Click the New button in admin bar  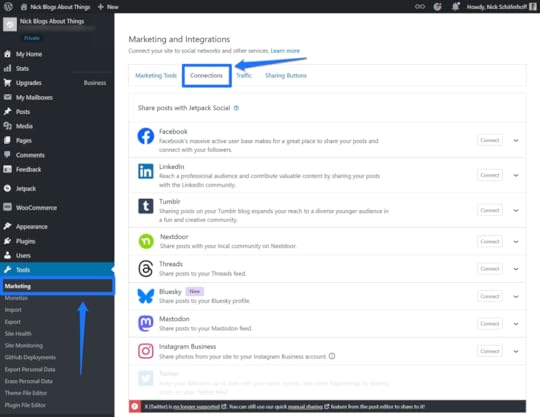pos(108,7)
